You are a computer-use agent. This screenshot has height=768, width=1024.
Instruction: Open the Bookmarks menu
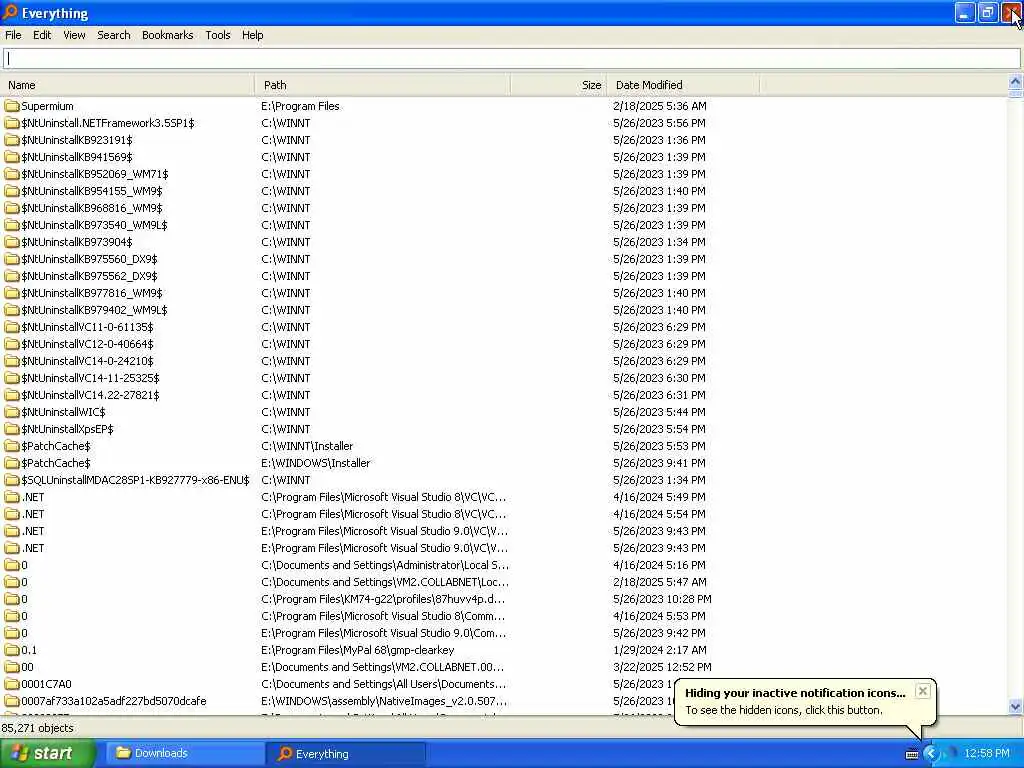click(x=167, y=35)
